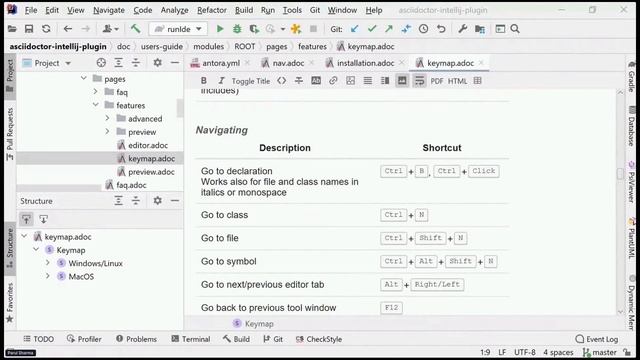Rollback changes with the undo icon
Screen dimensions: 640x360
click(441, 29)
